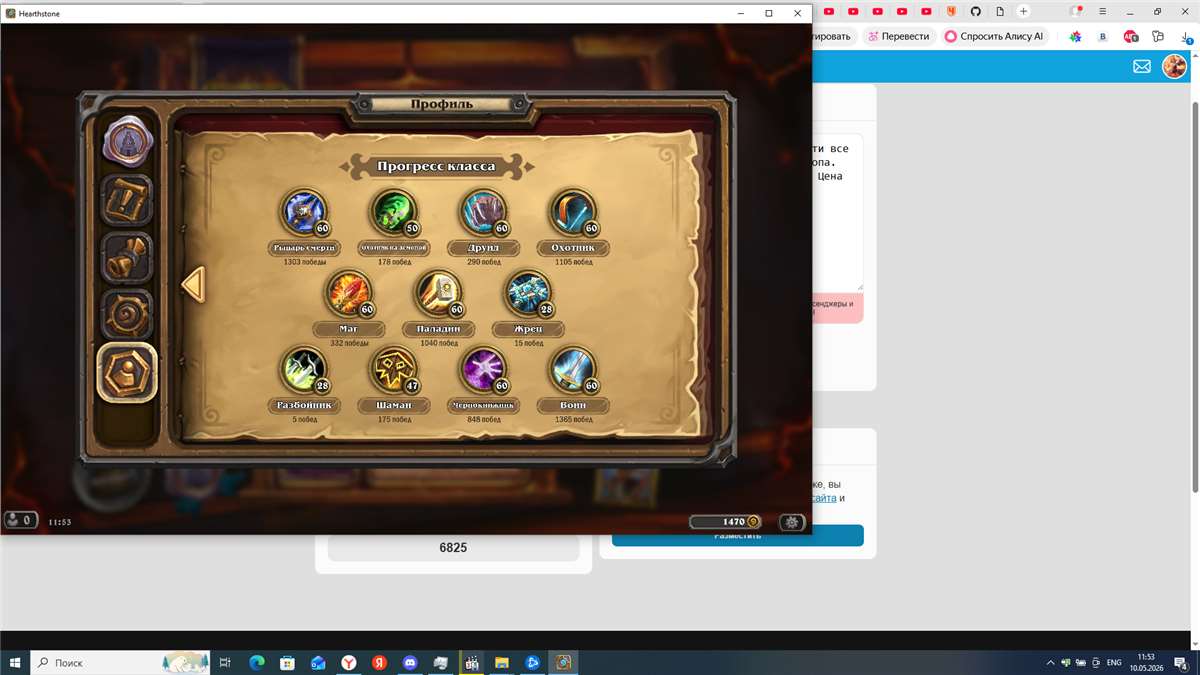Select the highlighted class progress side tab
The width and height of the screenshot is (1200, 675).
[127, 373]
